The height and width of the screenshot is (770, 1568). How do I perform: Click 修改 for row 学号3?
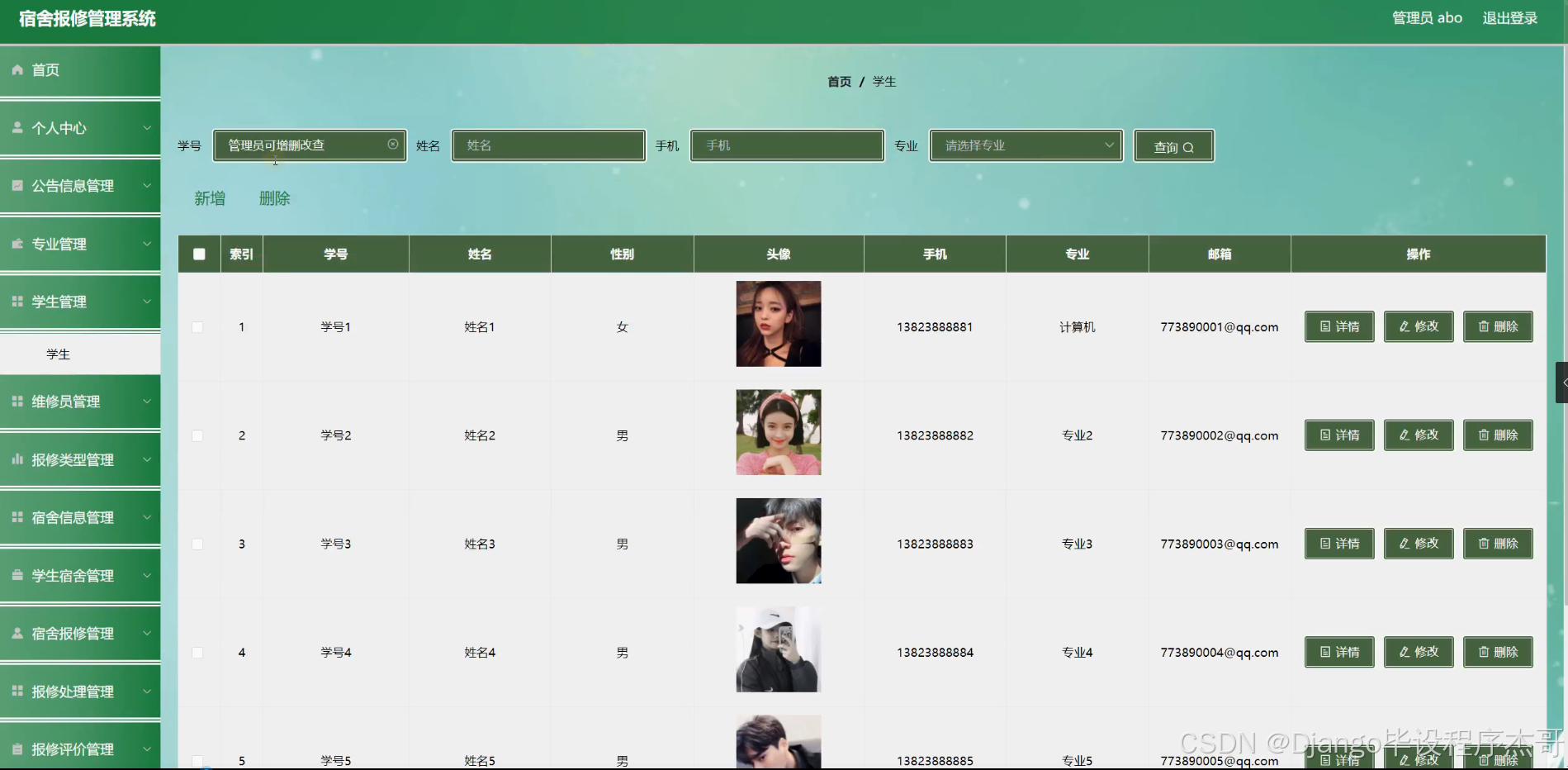tap(1419, 544)
